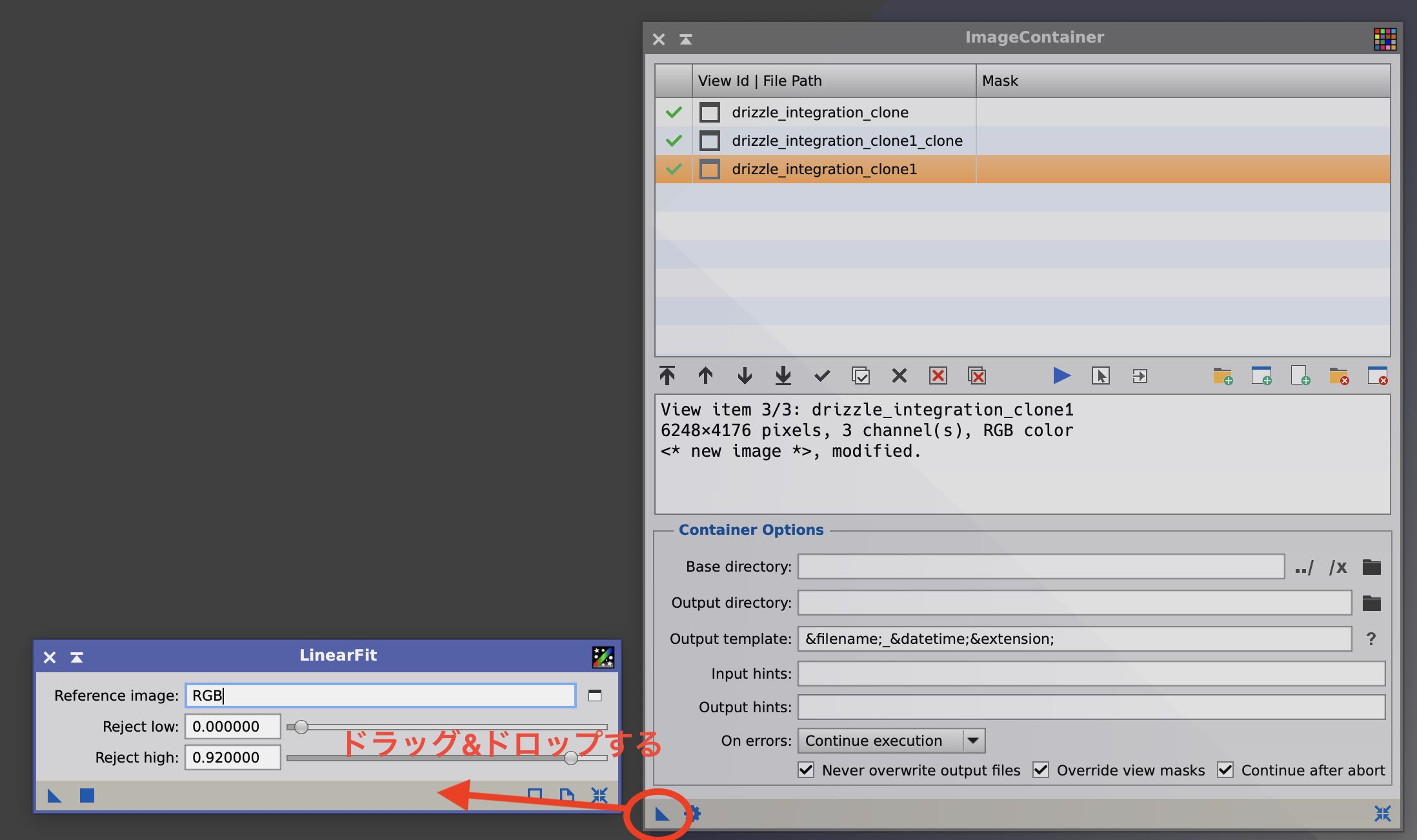Uncheck Override view masks

point(1041,770)
